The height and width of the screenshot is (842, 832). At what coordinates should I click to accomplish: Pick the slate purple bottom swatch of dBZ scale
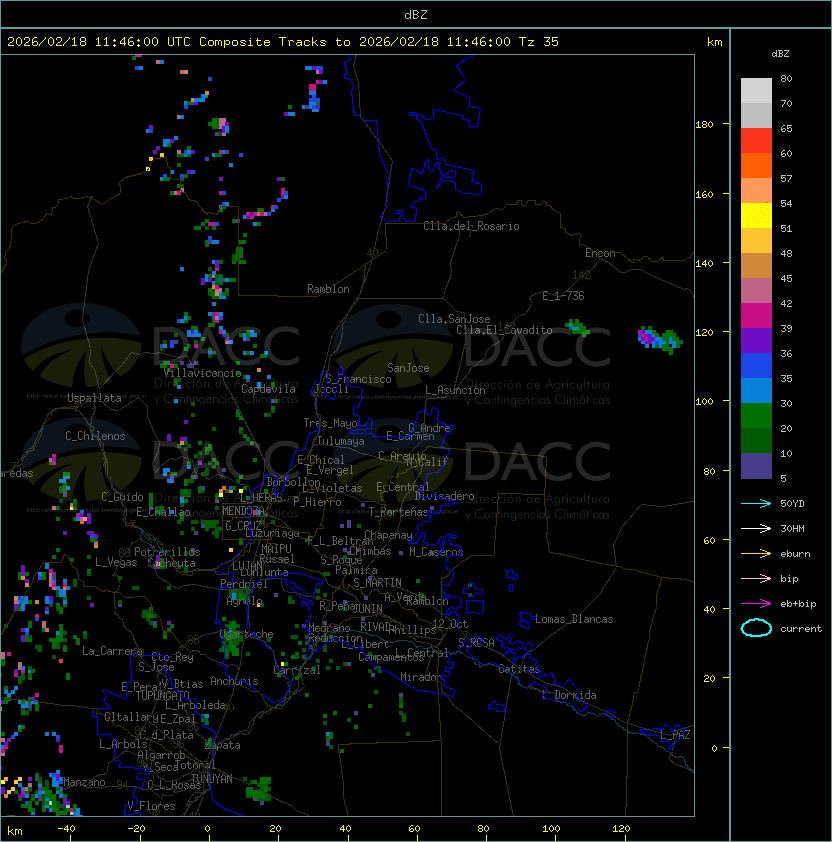(756, 466)
